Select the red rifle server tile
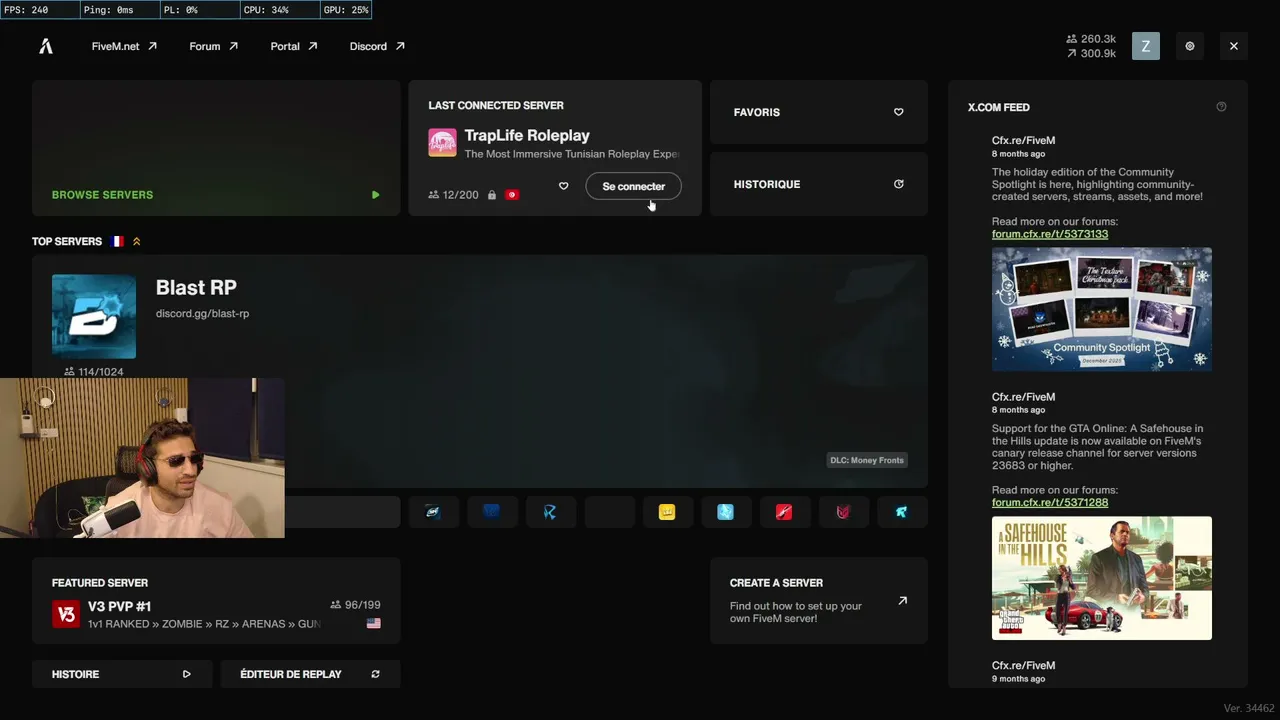Screen dimensions: 1280x720 784,512
